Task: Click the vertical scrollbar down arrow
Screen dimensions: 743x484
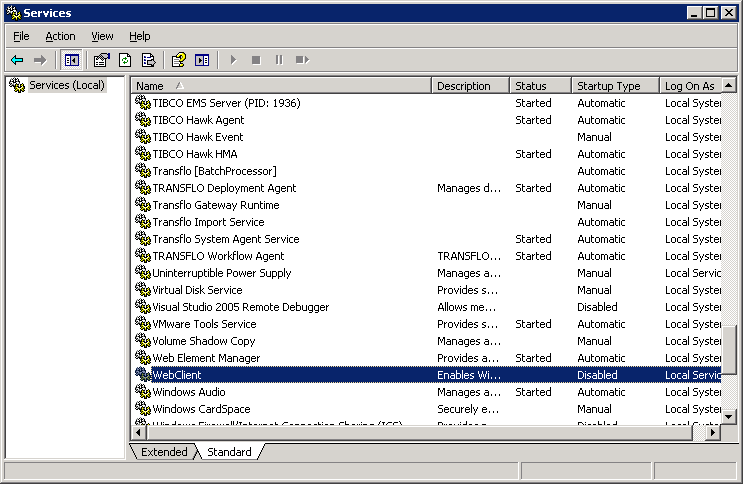Action: point(729,417)
